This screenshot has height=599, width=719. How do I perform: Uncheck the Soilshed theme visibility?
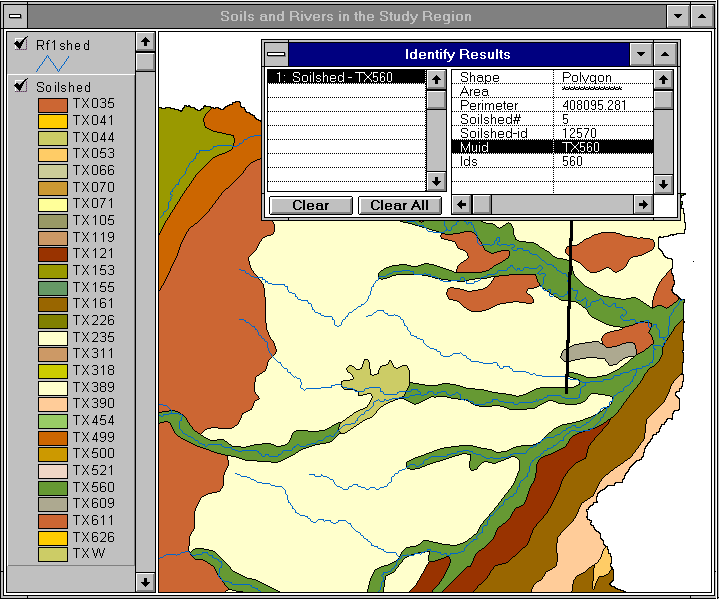coord(21,87)
